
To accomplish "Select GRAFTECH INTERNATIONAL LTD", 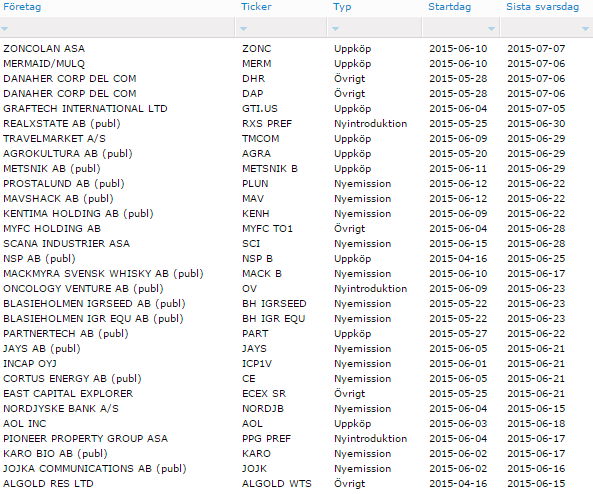I will pyautogui.click(x=85, y=109).
